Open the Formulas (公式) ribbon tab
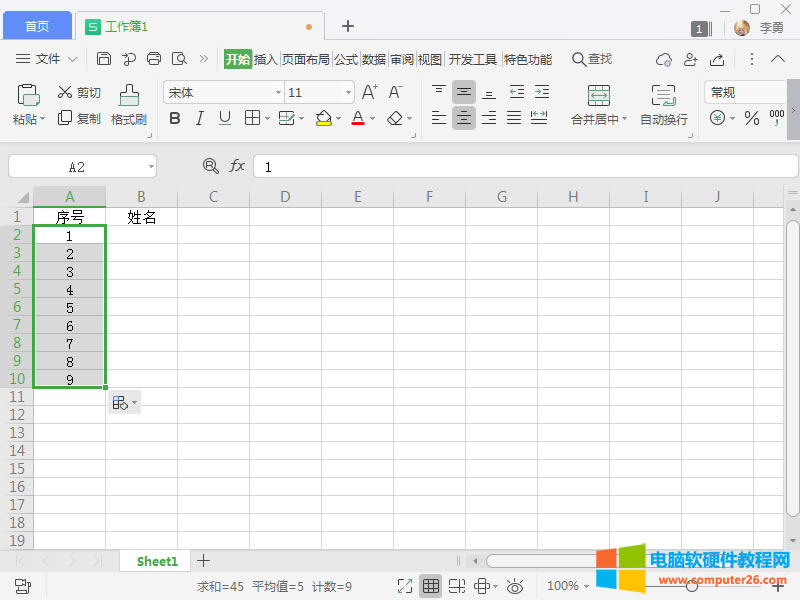800x600 pixels. pos(346,59)
